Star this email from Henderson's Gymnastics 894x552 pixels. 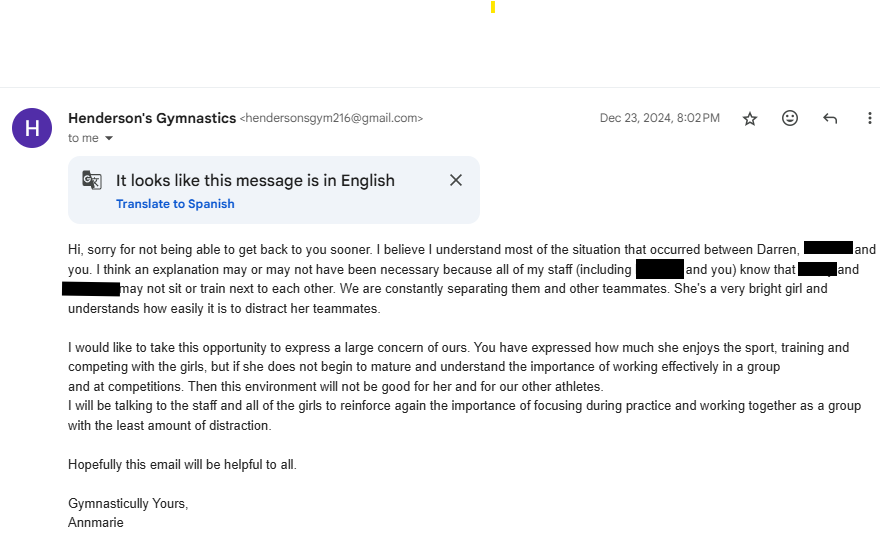click(x=750, y=119)
